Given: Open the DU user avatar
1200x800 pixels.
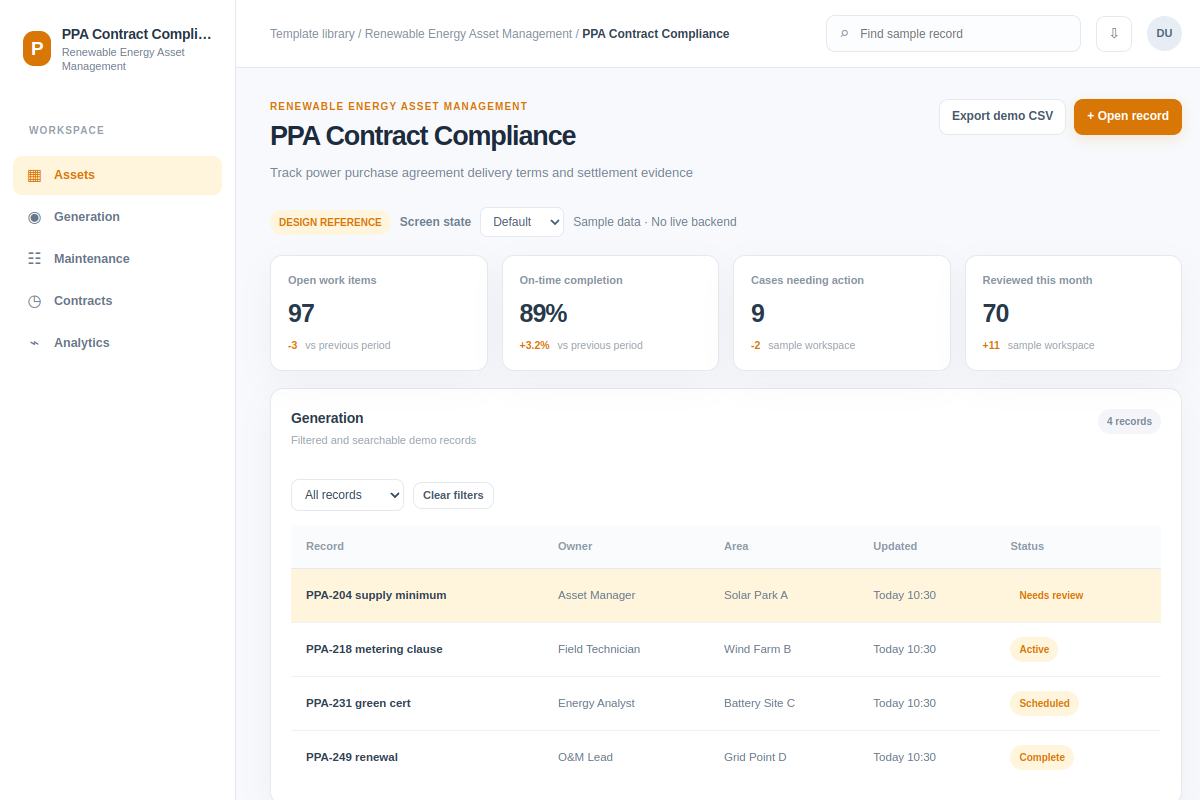Looking at the screenshot, I should point(1164,34).
